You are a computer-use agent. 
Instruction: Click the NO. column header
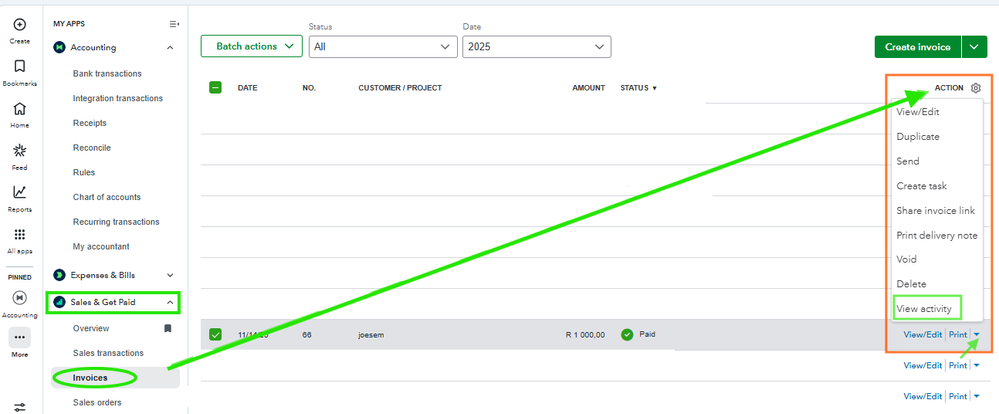point(309,88)
